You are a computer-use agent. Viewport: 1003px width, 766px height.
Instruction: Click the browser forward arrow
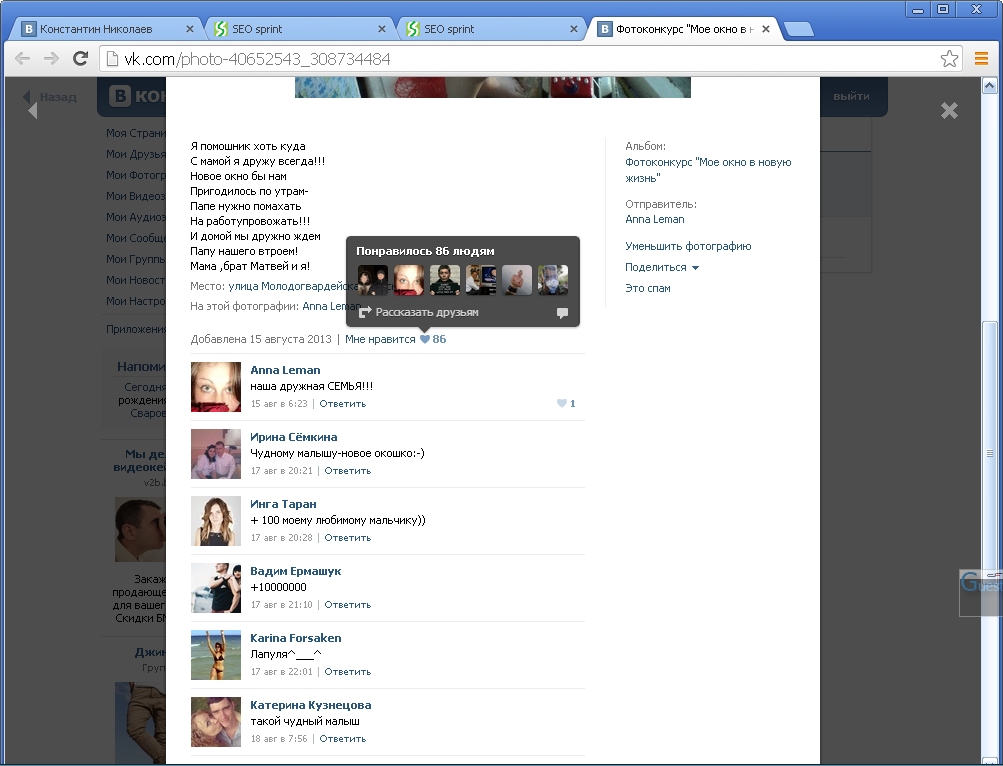[51, 59]
